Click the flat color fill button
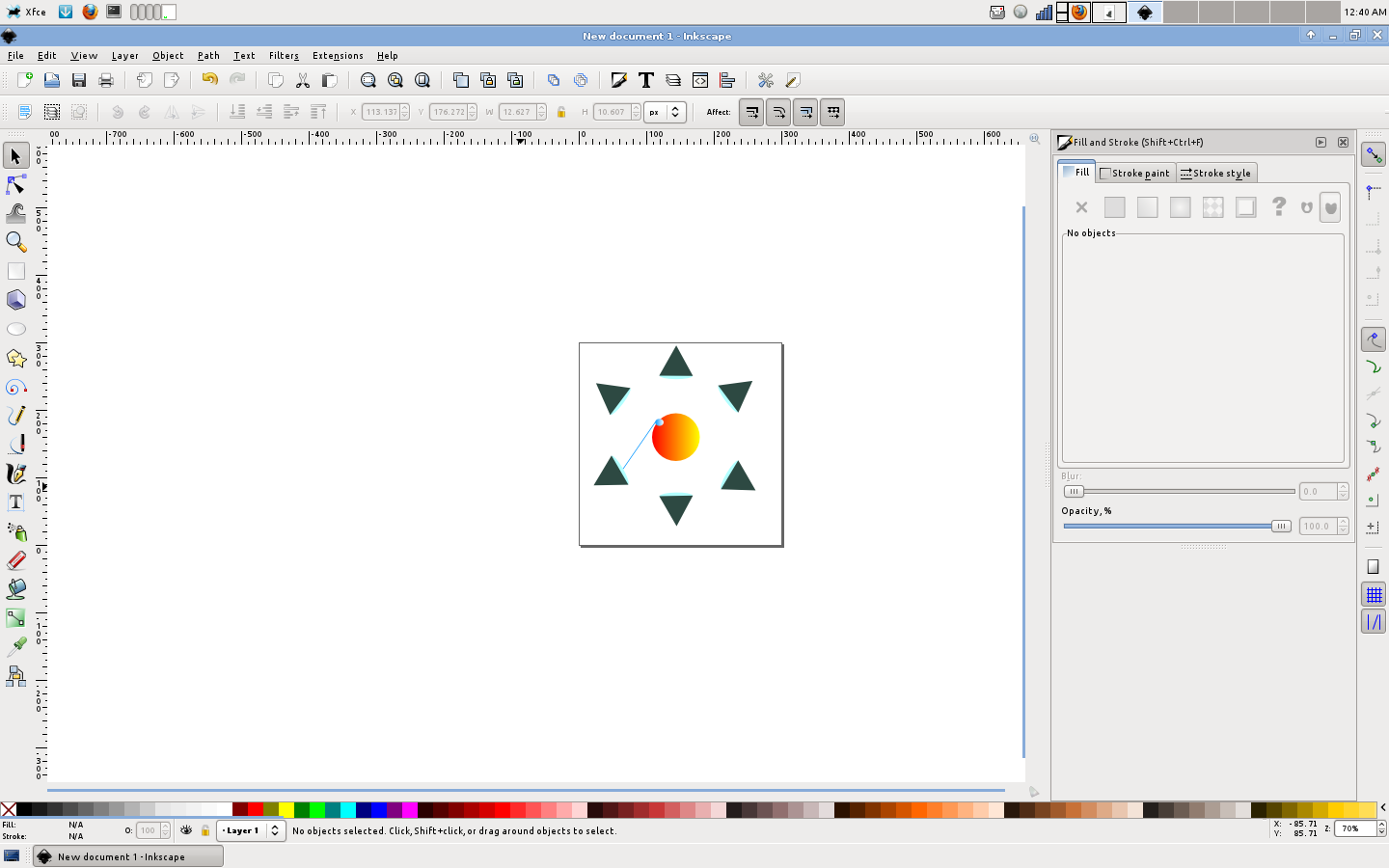The width and height of the screenshot is (1389, 868). (x=1114, y=207)
